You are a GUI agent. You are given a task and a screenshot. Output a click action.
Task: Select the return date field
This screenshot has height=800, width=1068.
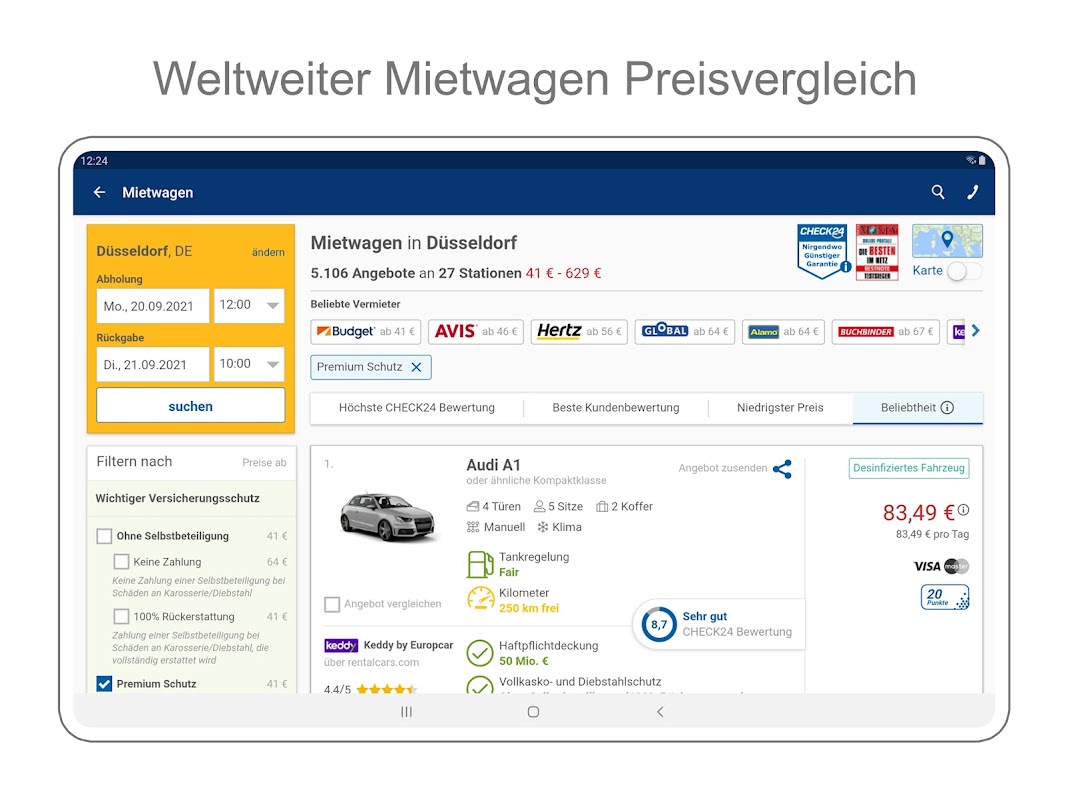[x=153, y=364]
